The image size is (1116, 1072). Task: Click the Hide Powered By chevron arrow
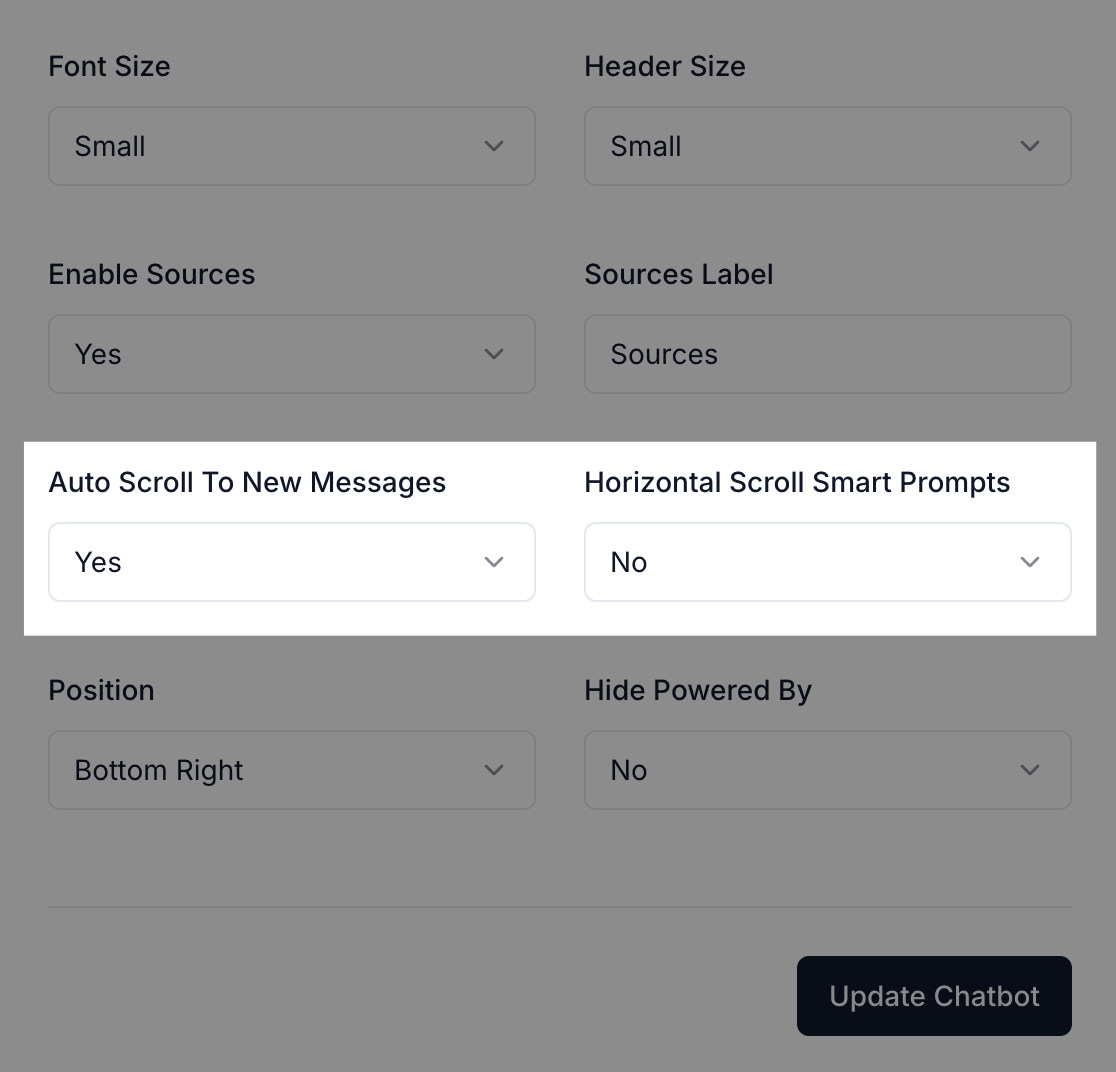[x=1030, y=770]
